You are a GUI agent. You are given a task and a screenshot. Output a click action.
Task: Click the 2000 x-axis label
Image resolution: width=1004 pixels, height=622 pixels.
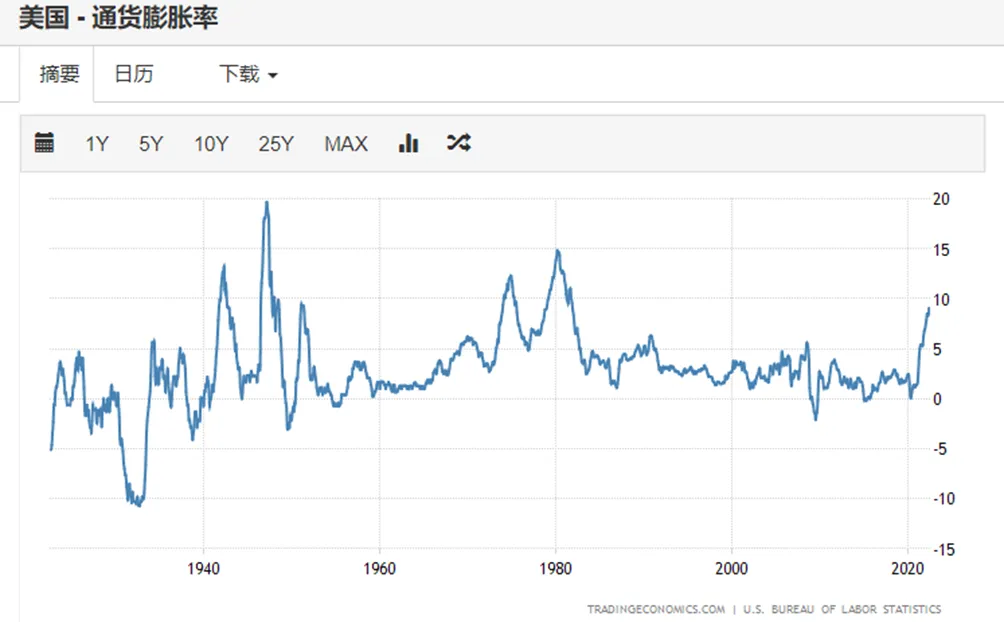pos(731,568)
